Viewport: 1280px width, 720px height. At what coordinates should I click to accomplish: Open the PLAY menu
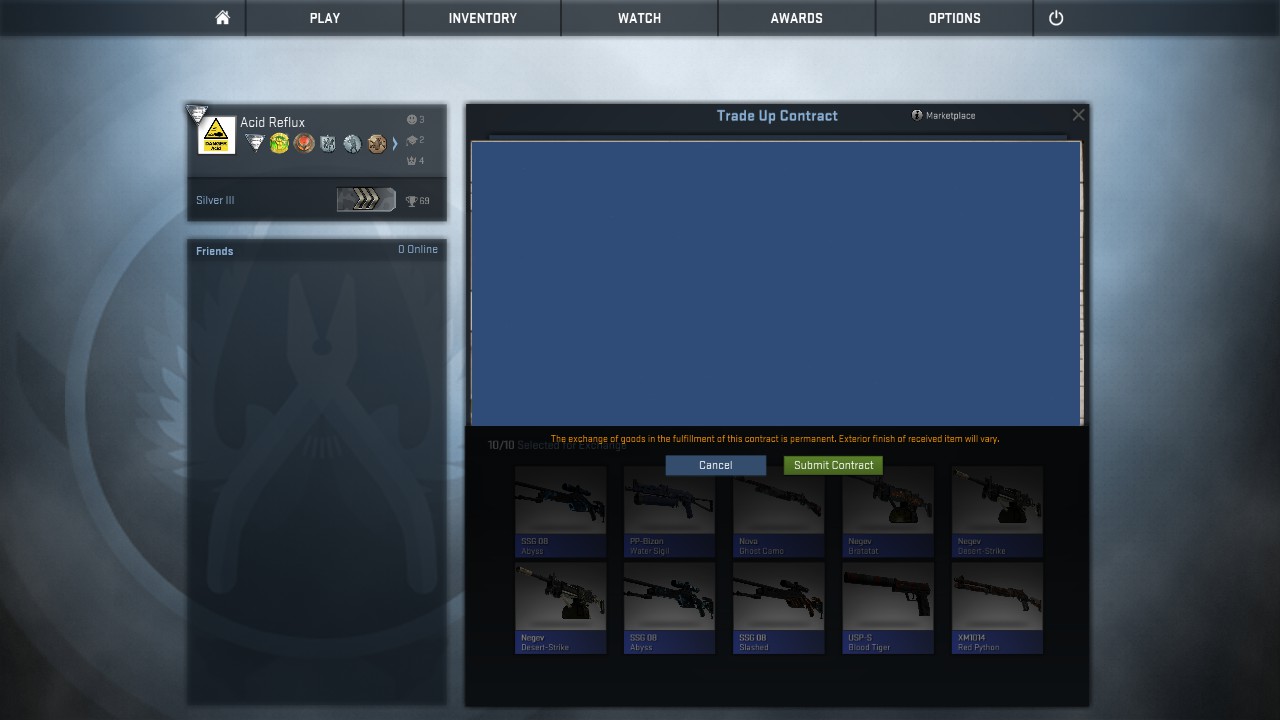[325, 18]
